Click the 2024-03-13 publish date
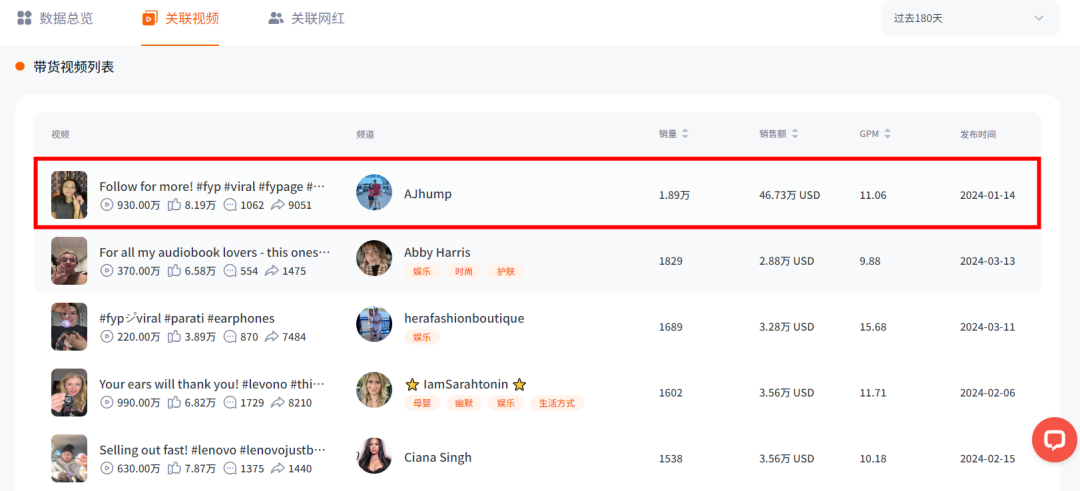 click(987, 262)
